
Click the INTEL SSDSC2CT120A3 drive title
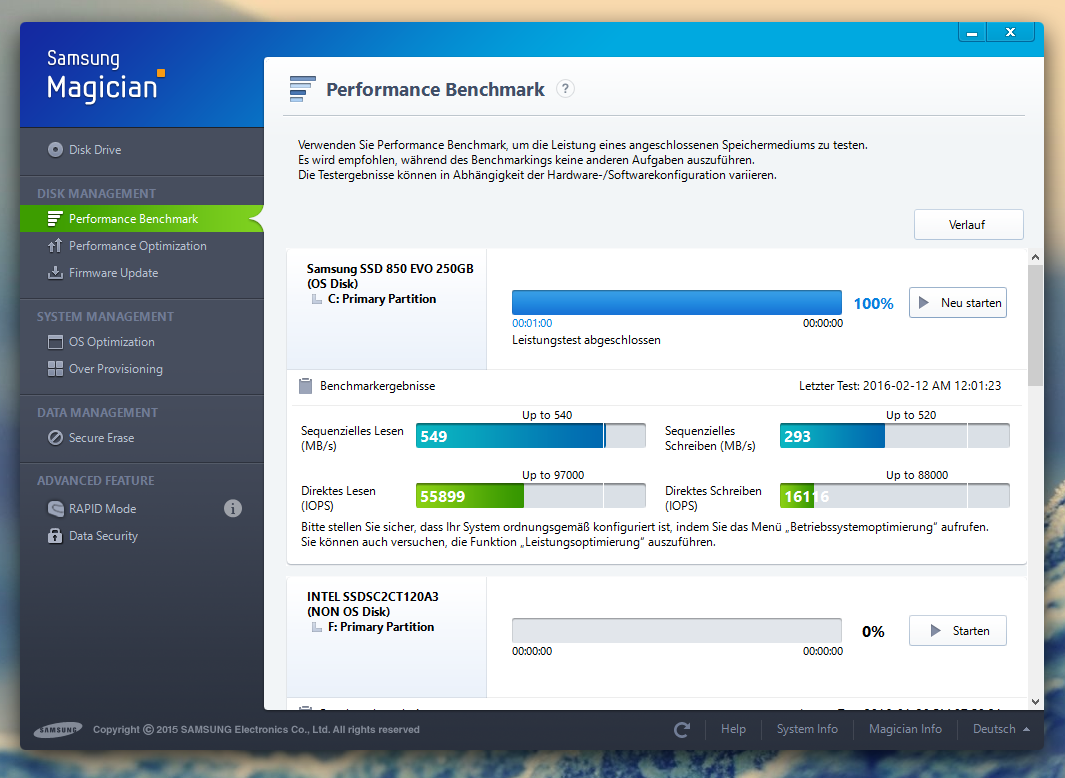[372, 597]
